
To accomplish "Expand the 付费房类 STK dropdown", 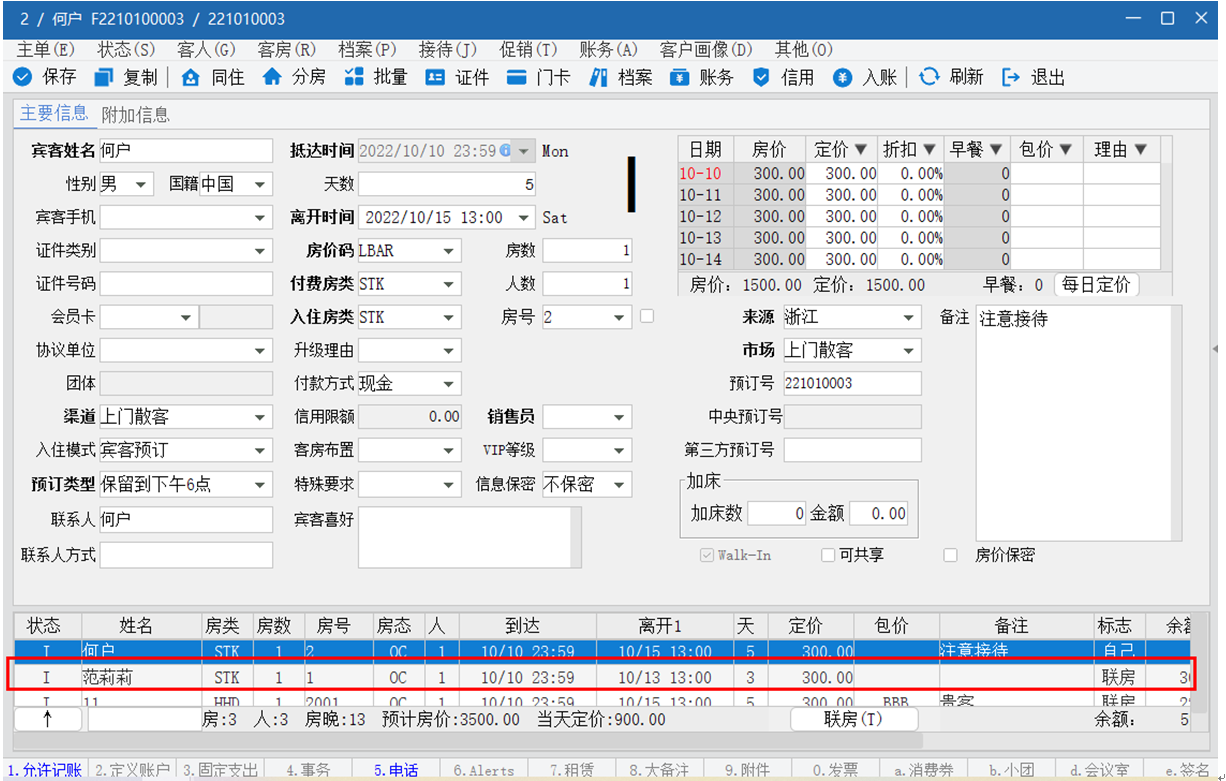I will [449, 284].
